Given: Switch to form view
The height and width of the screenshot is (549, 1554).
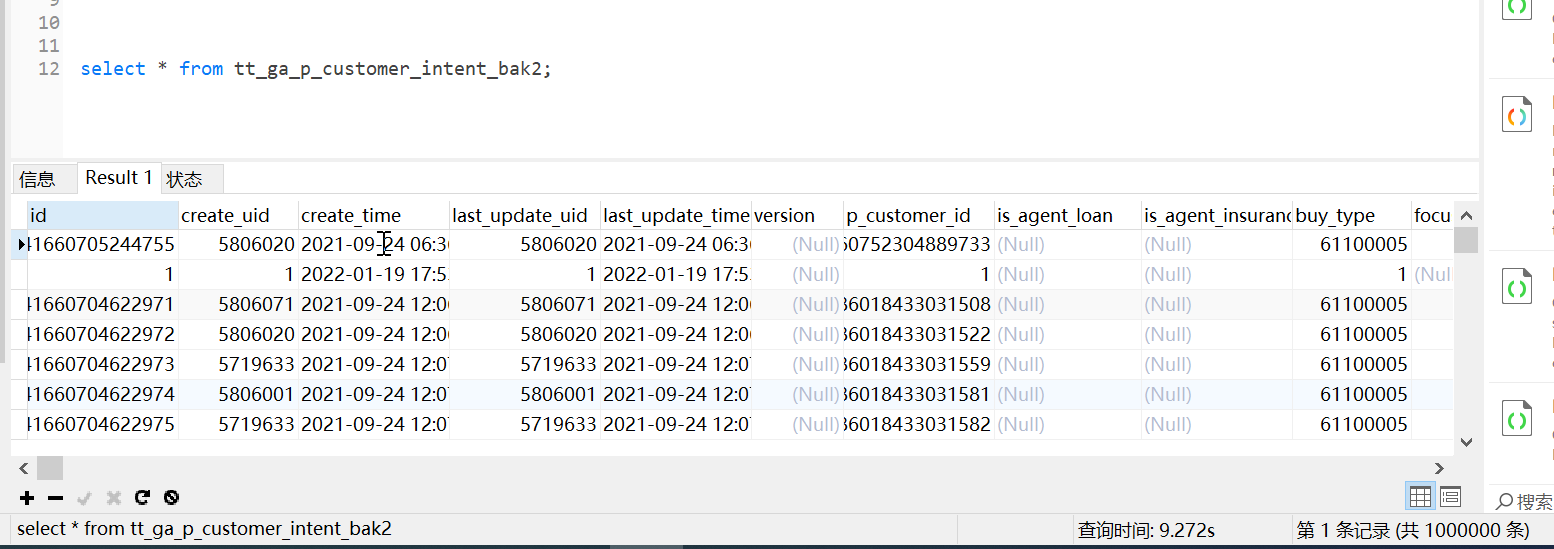Looking at the screenshot, I should [x=1450, y=496].
